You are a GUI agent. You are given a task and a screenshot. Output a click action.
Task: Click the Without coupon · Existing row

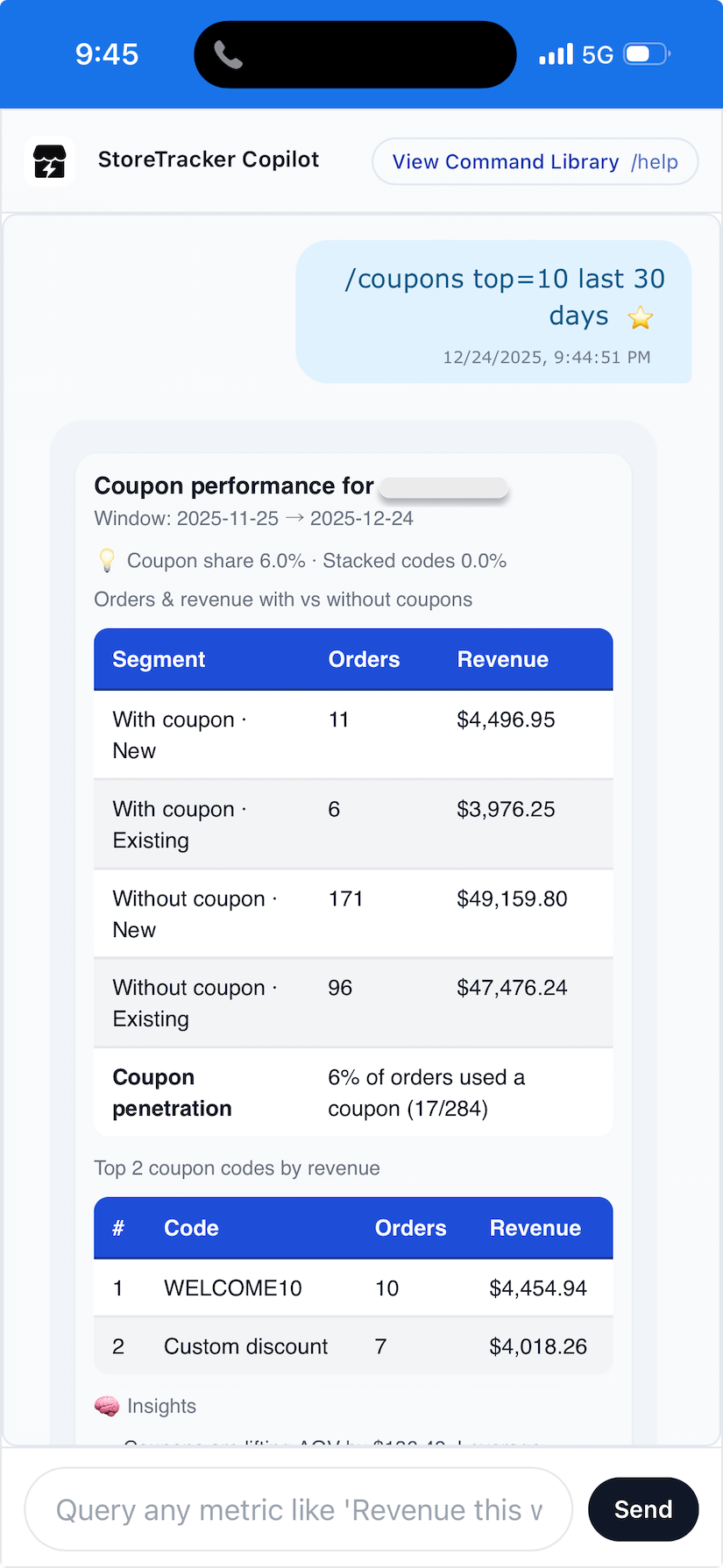353,1003
